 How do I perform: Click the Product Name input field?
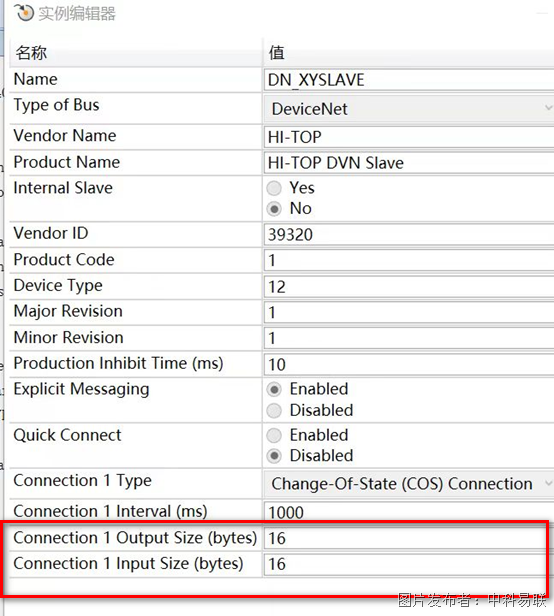coord(409,163)
